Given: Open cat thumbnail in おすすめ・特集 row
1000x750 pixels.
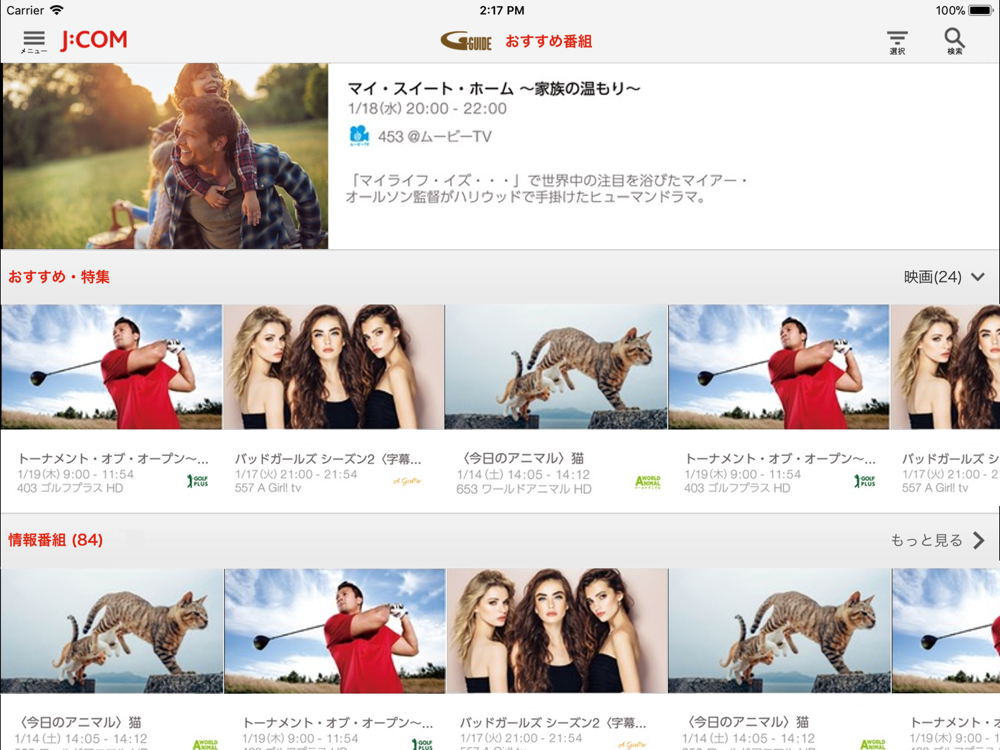Looking at the screenshot, I should coord(555,367).
